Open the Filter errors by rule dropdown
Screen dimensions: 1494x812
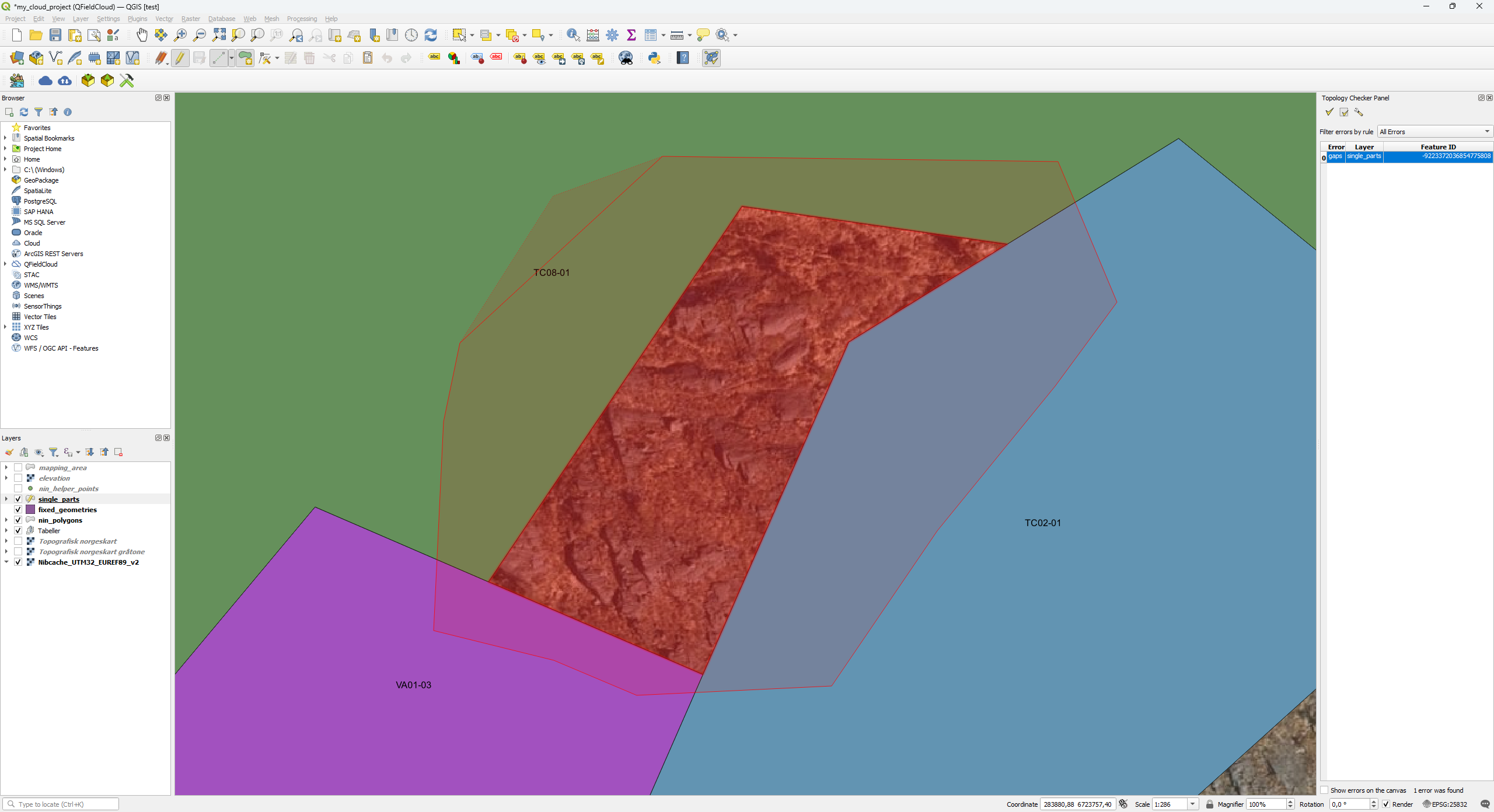click(1434, 132)
